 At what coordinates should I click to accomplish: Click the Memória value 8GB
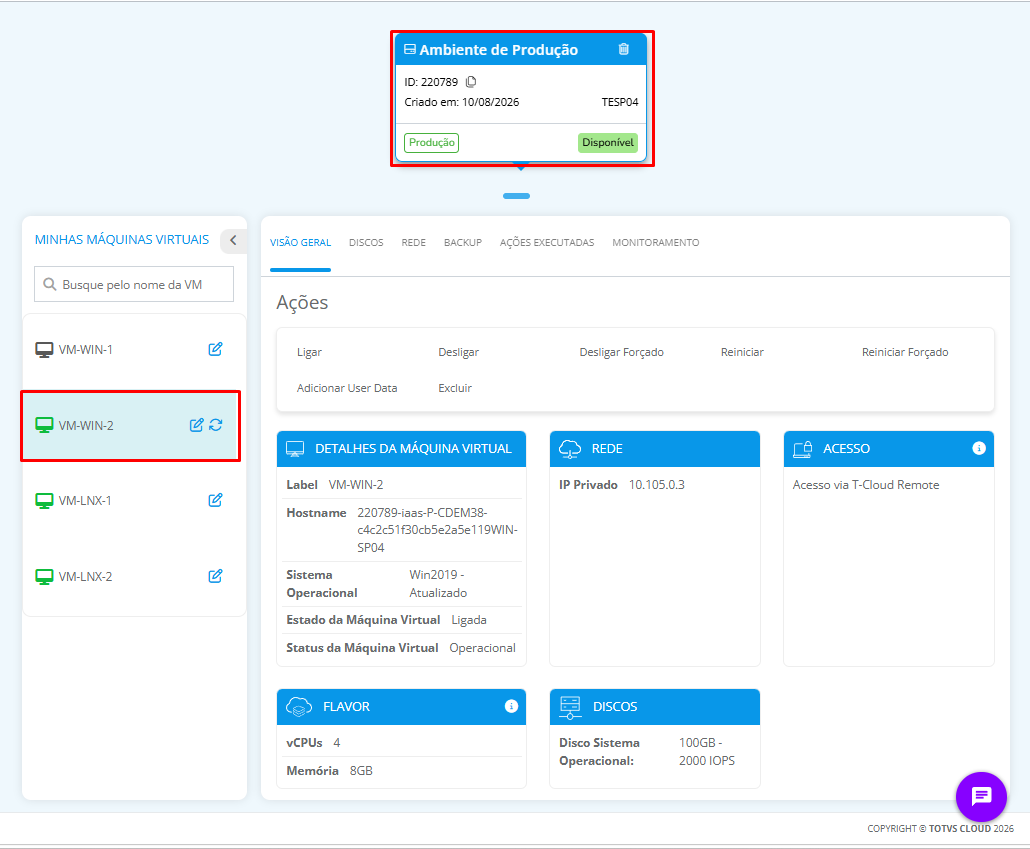(x=361, y=771)
